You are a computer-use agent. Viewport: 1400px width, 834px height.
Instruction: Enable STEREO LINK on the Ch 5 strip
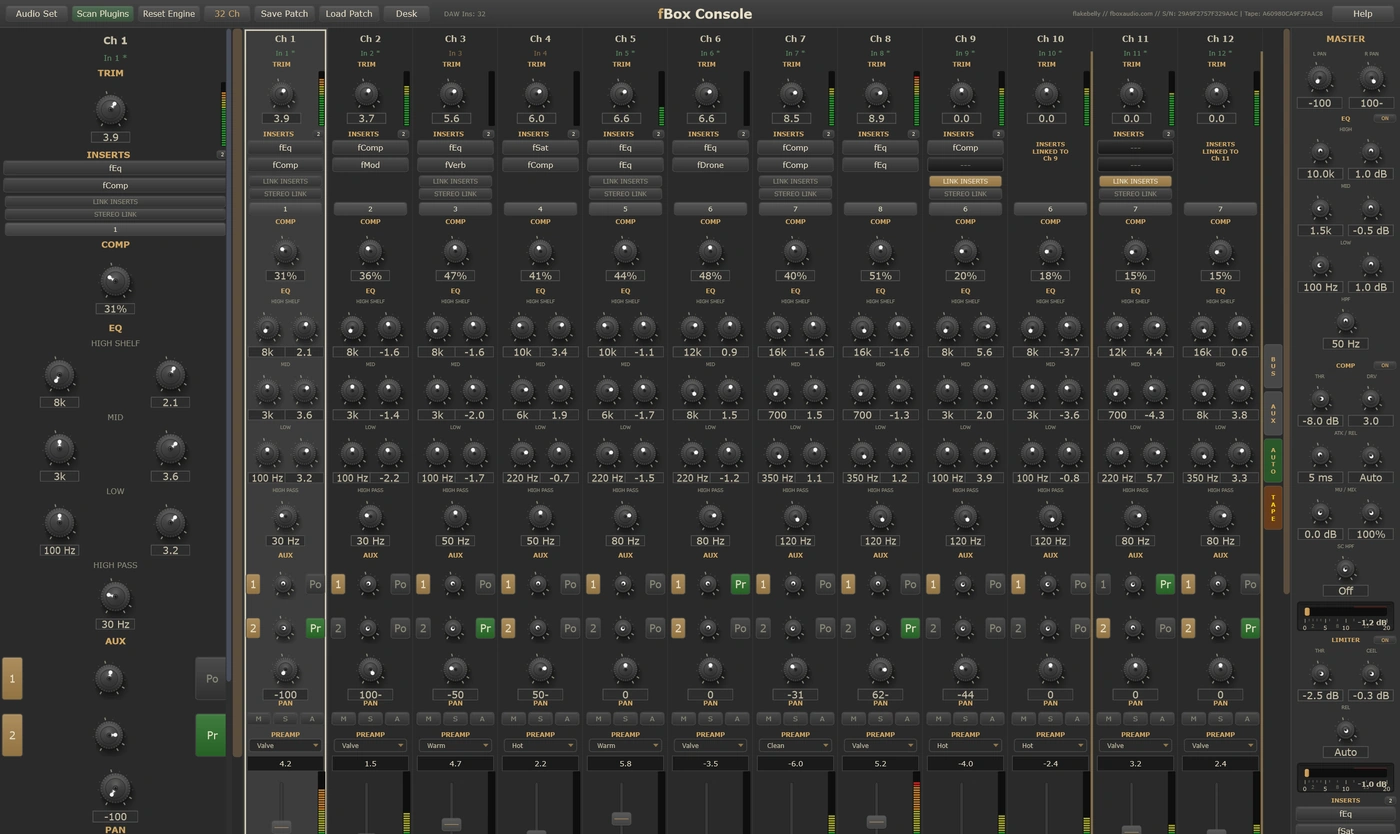[625, 194]
